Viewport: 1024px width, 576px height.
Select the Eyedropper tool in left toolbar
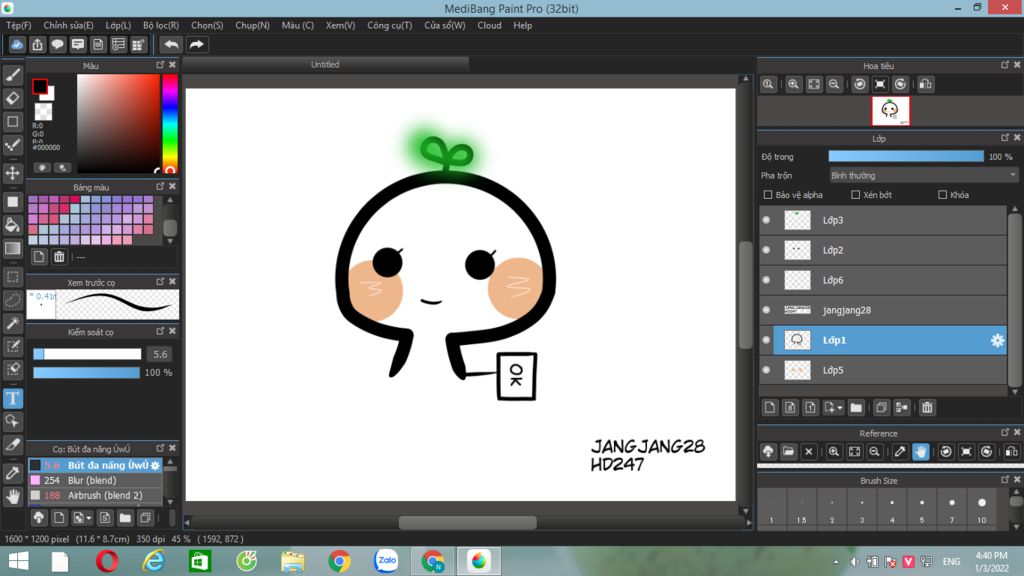pos(12,473)
